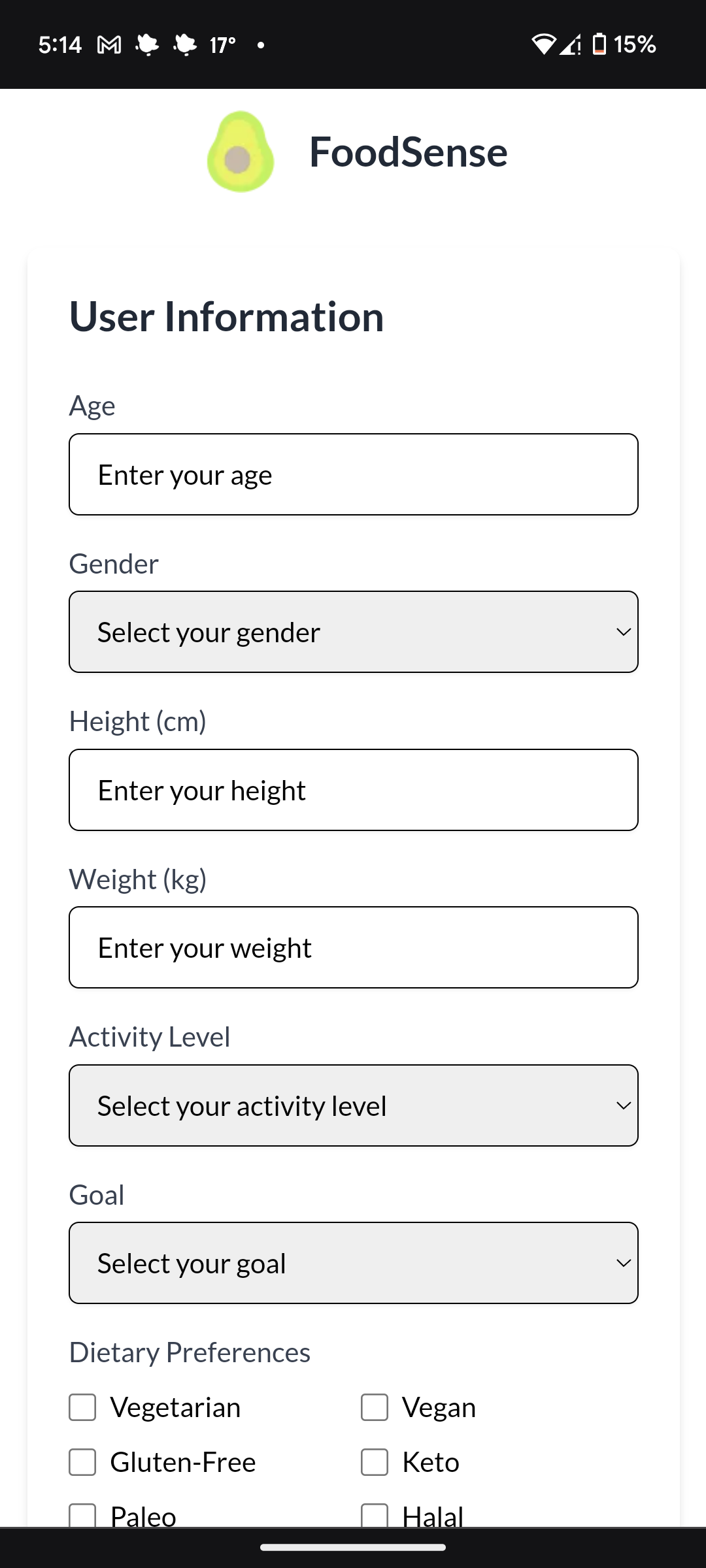Focus the Enter your age field
Image resolution: width=706 pixels, height=1568 pixels.
click(x=353, y=474)
